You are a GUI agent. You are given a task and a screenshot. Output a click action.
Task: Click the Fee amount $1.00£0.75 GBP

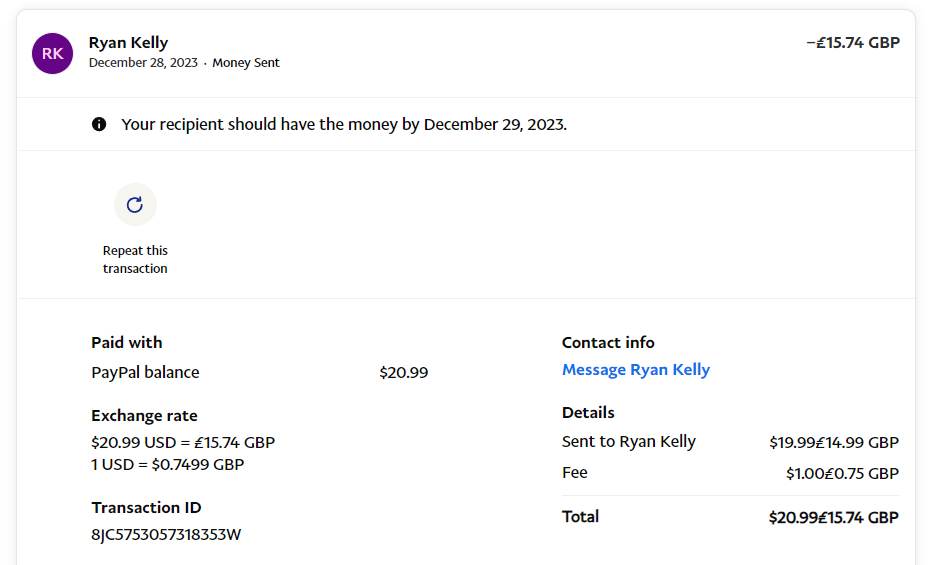842,473
